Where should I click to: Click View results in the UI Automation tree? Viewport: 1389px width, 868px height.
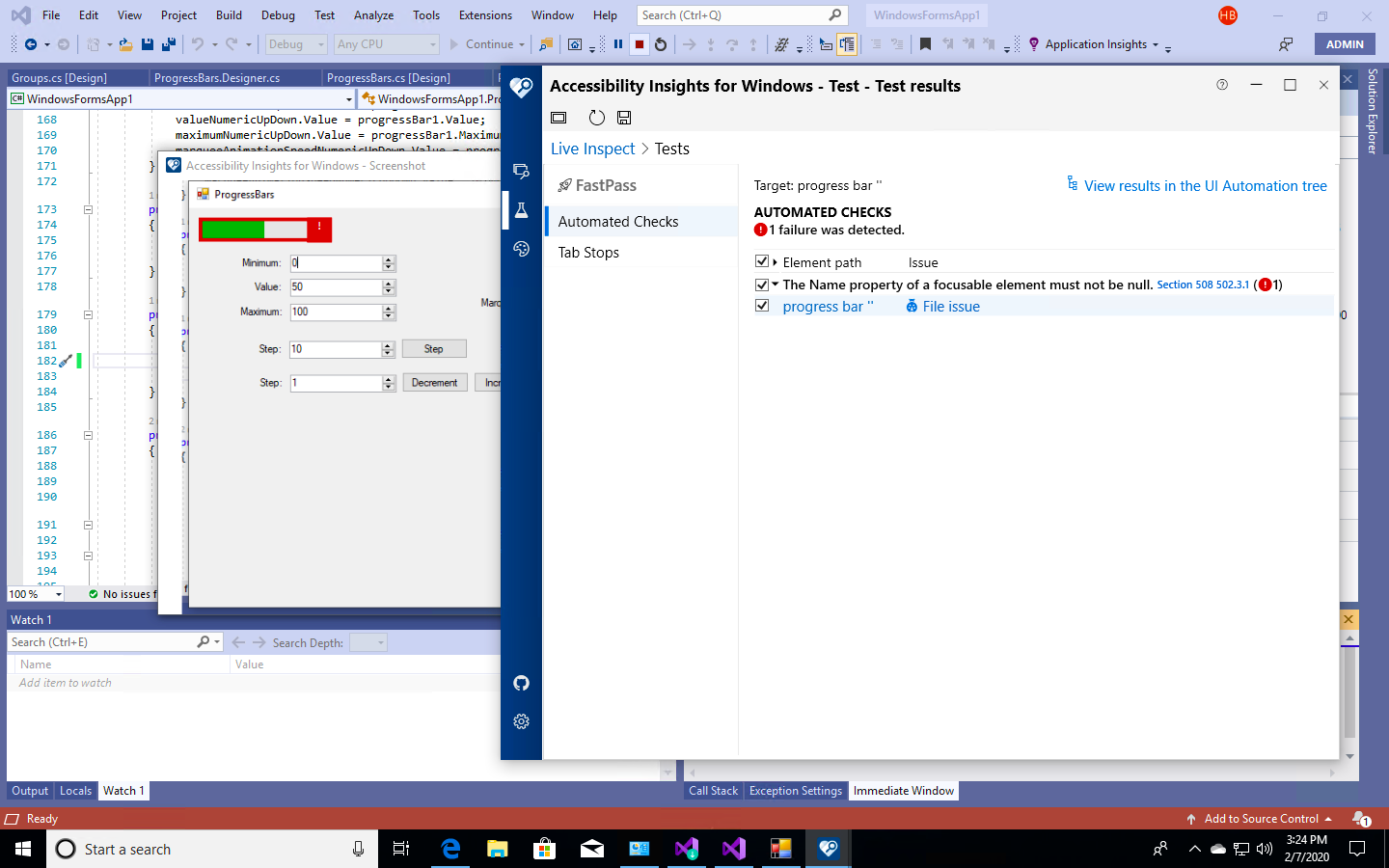(1205, 185)
